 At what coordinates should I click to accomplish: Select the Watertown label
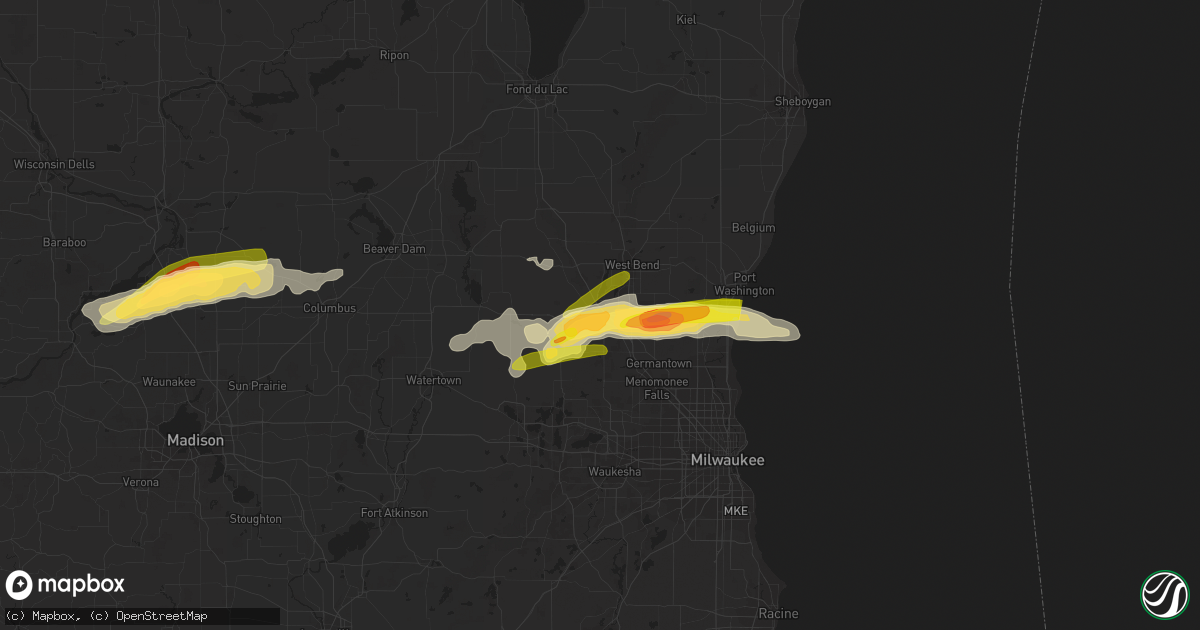coord(434,380)
